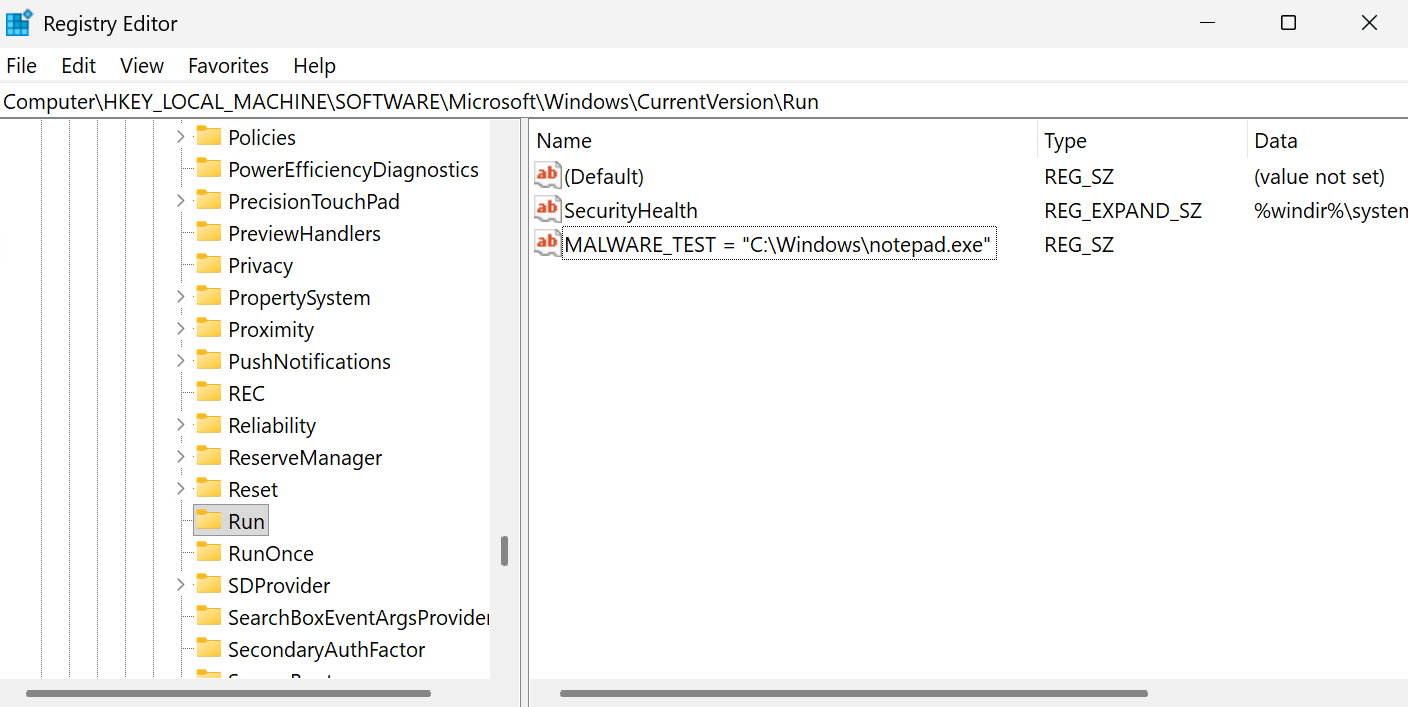Click the tree pane horizontal scrollbar thumb
1408x707 pixels.
point(228,693)
